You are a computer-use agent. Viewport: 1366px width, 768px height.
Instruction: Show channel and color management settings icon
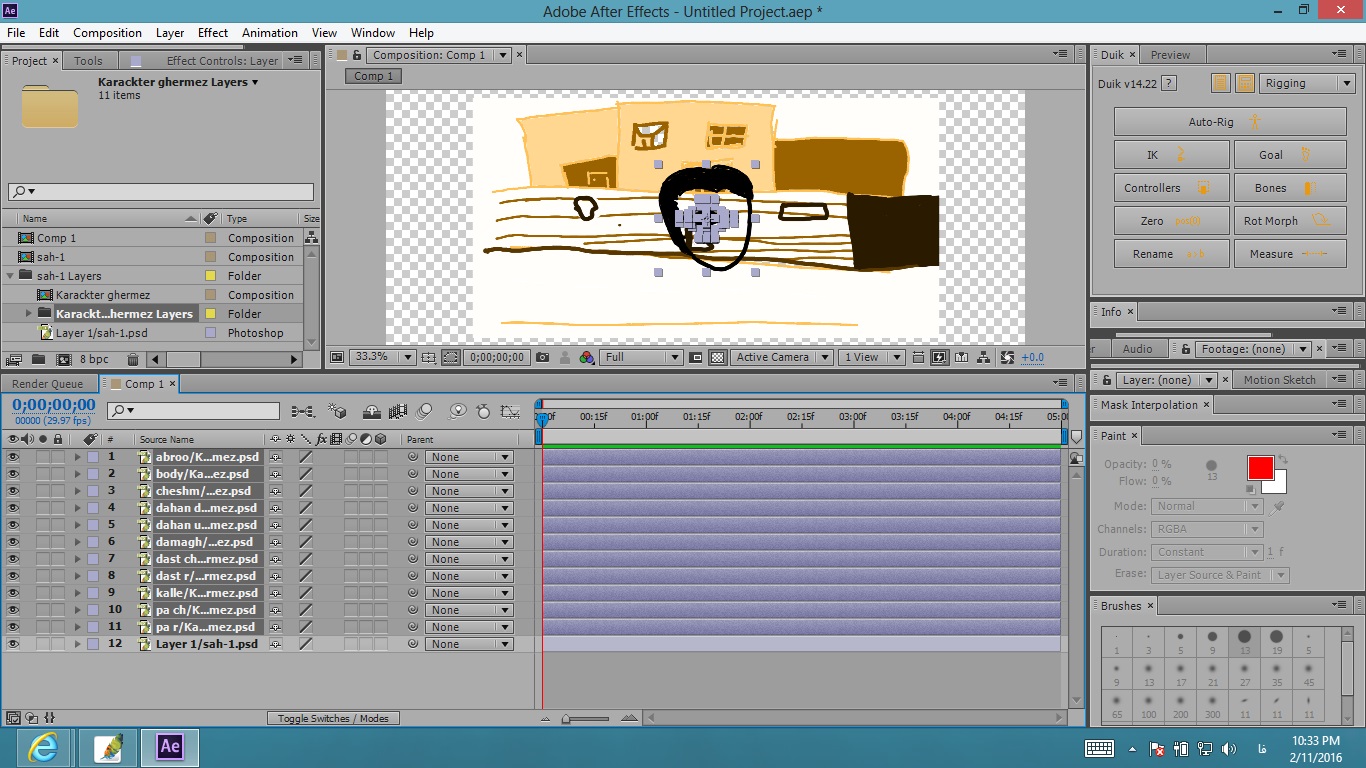pyautogui.click(x=586, y=357)
